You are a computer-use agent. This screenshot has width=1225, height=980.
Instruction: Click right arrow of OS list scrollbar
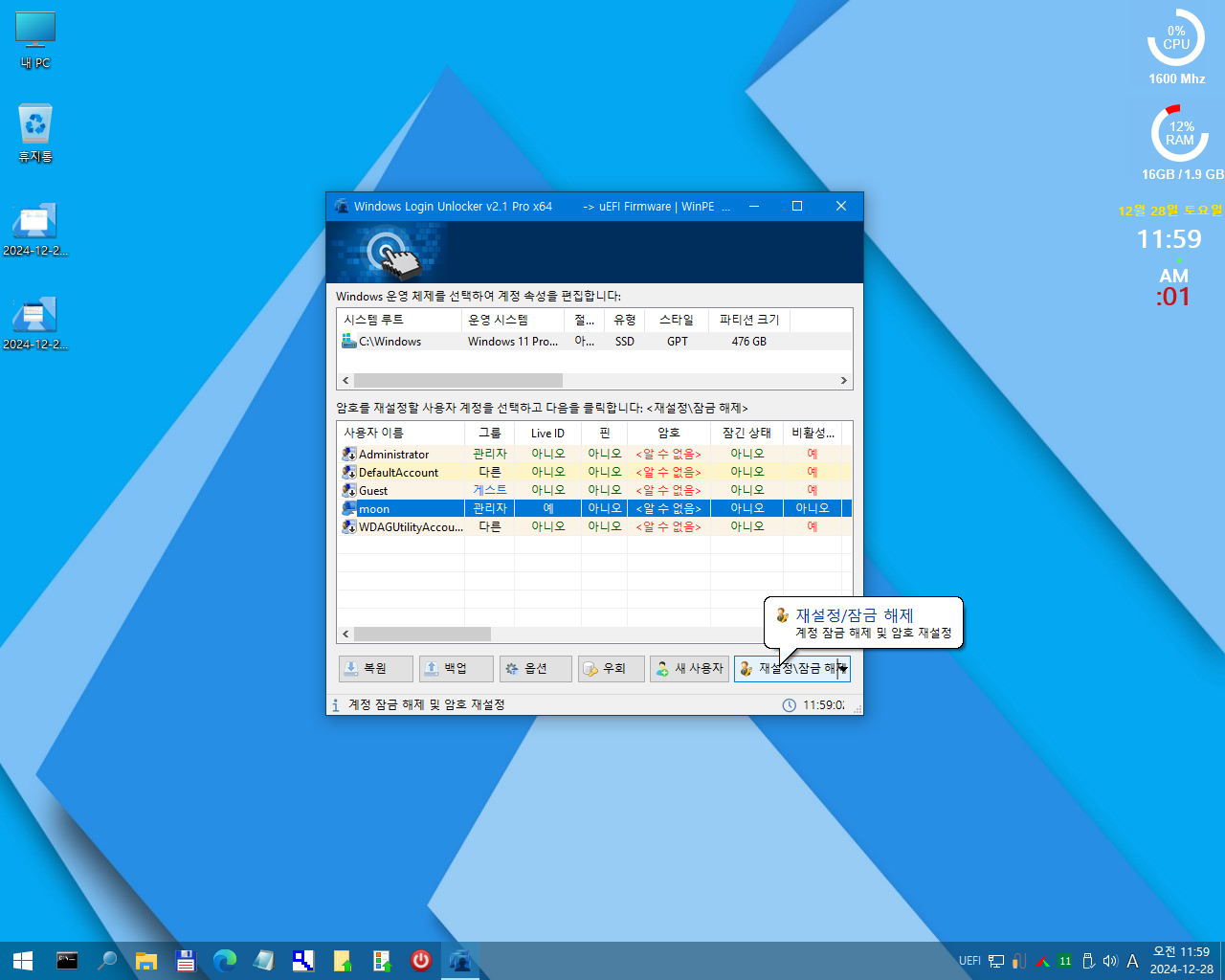click(843, 380)
